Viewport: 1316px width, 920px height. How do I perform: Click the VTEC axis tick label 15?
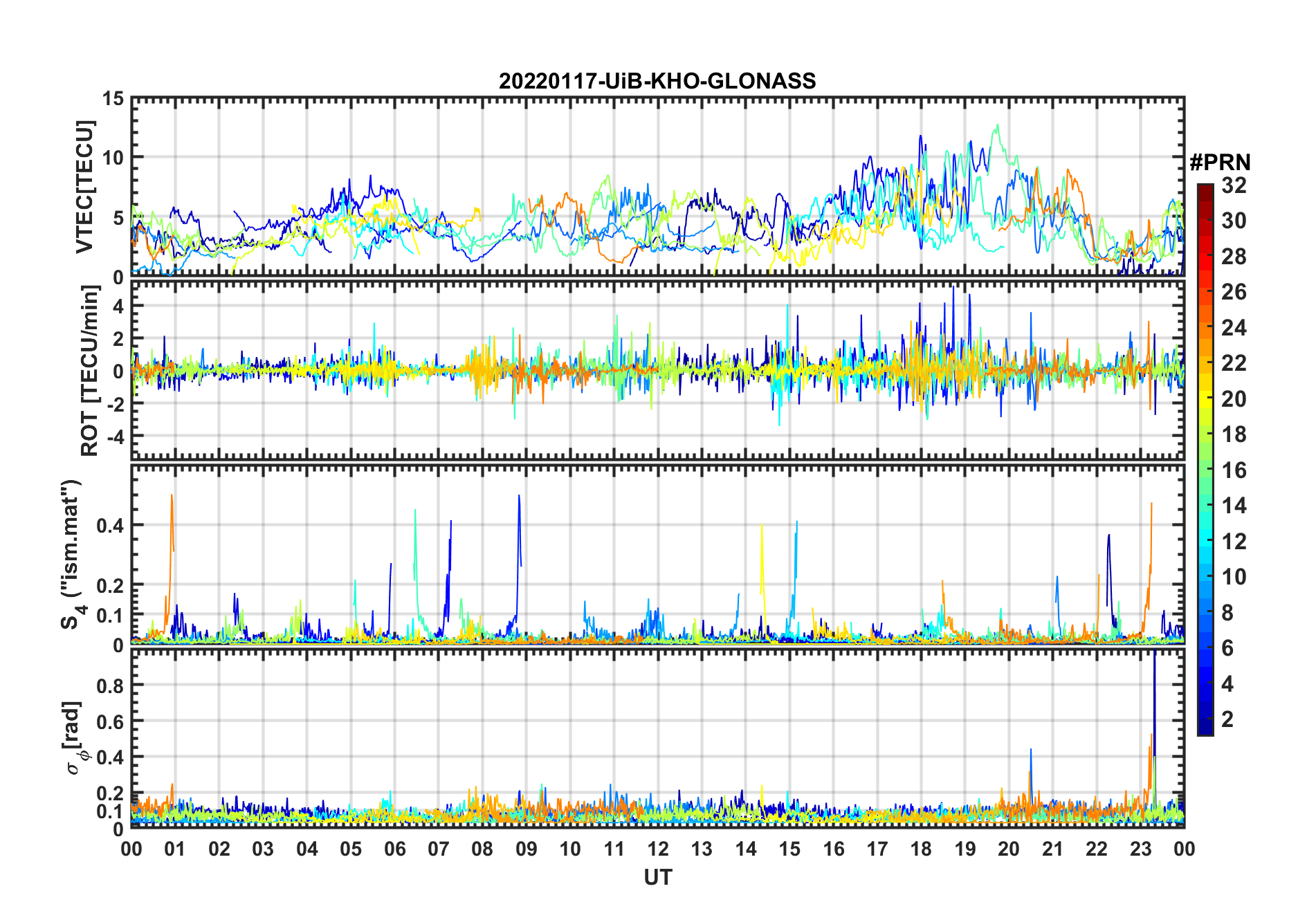[x=113, y=99]
